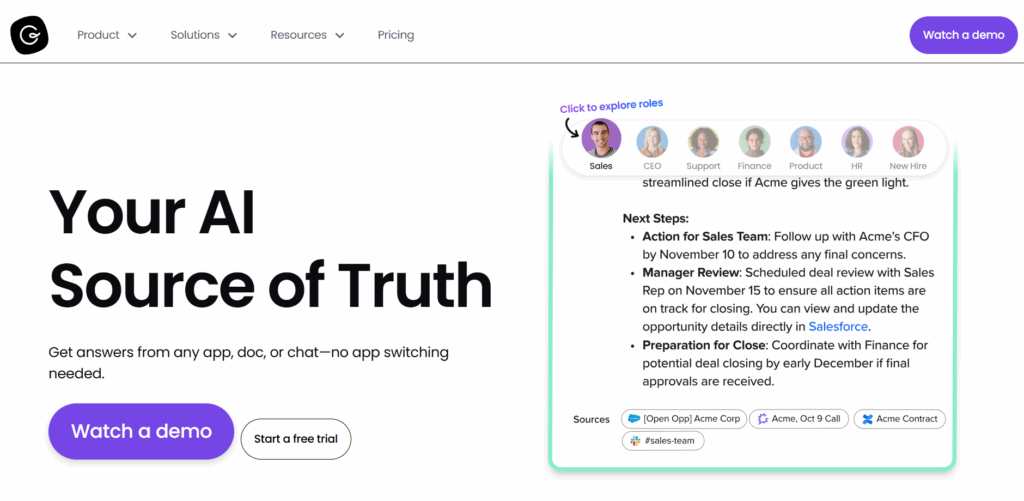The image size is (1024, 501).
Task: Click the Finance label text
Action: (x=754, y=166)
